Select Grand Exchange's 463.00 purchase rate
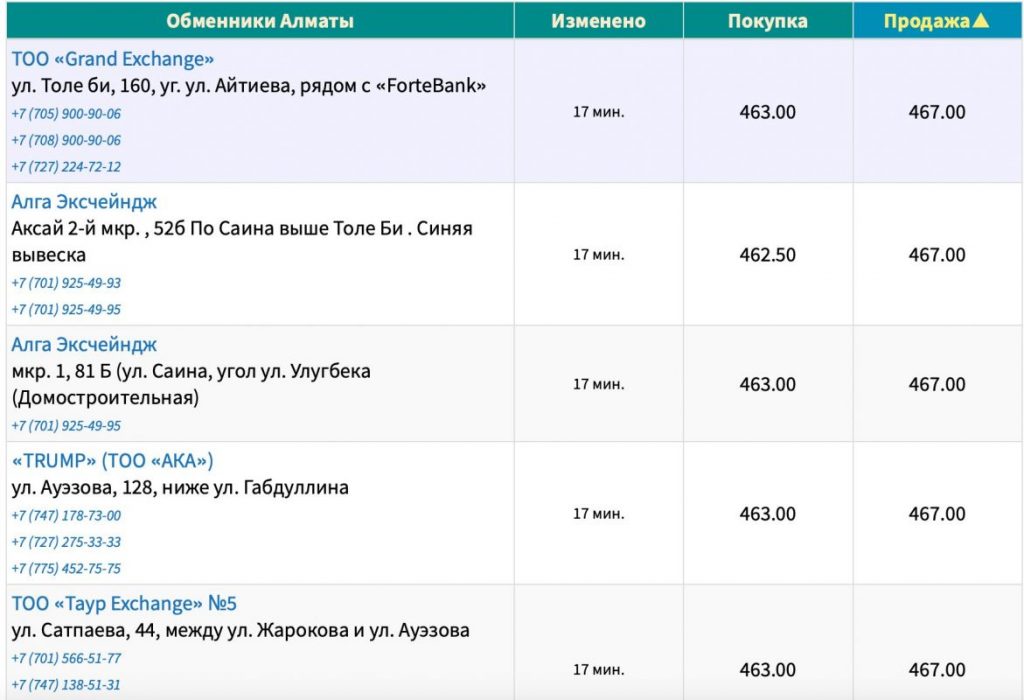Image resolution: width=1024 pixels, height=700 pixels. click(767, 112)
